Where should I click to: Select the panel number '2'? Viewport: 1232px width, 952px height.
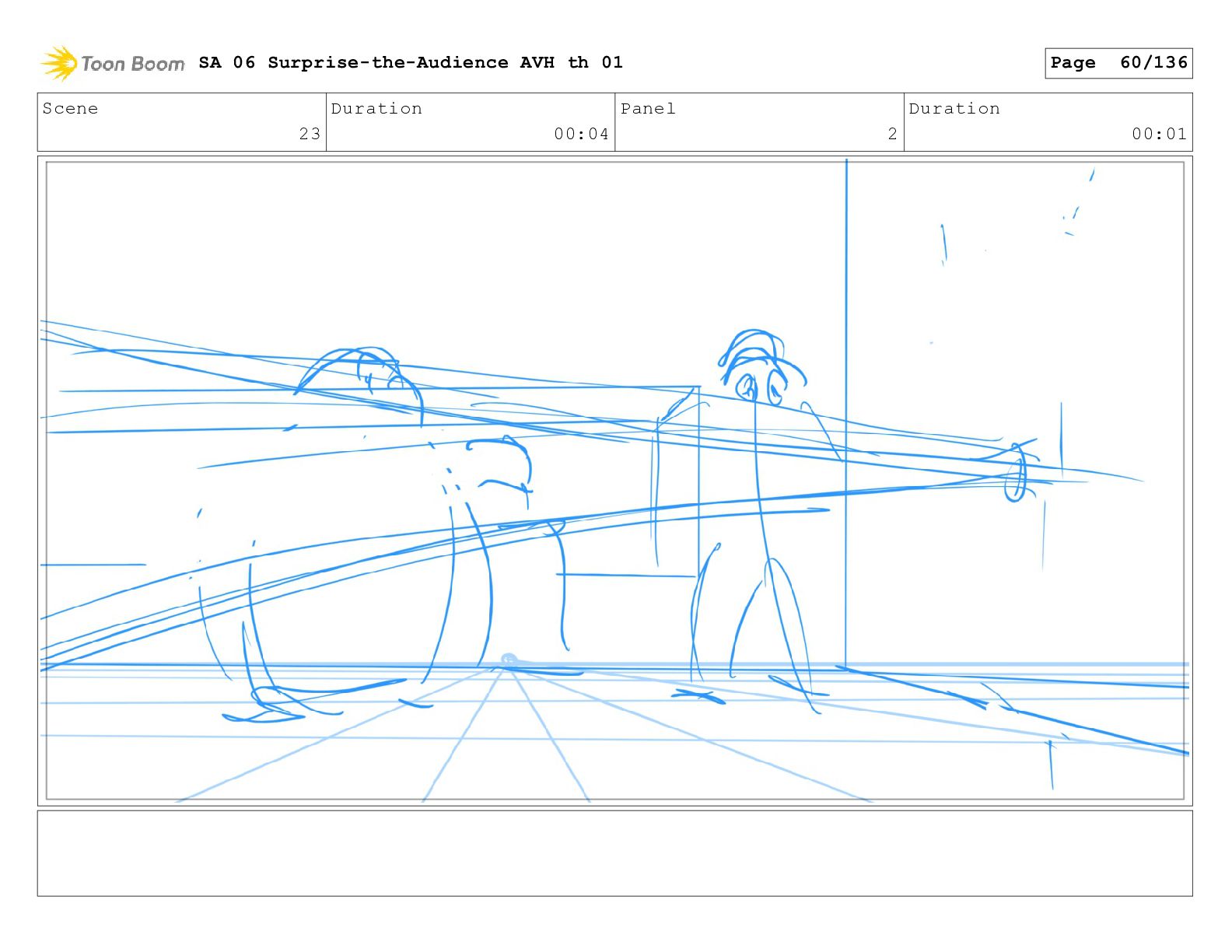pos(892,134)
